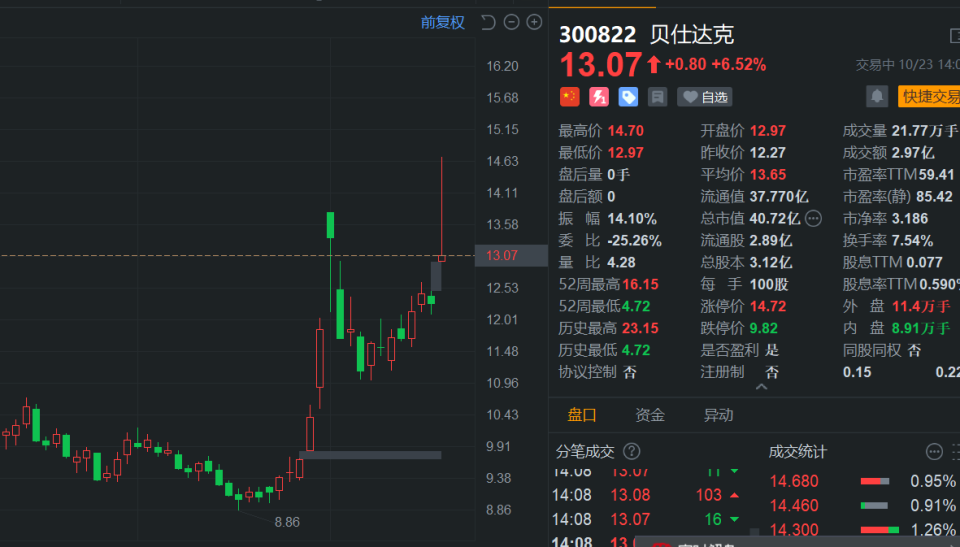Image resolution: width=960 pixels, height=547 pixels.
Task: Click the 14:08 trade row with volume 16
Action: pyautogui.click(x=647, y=519)
